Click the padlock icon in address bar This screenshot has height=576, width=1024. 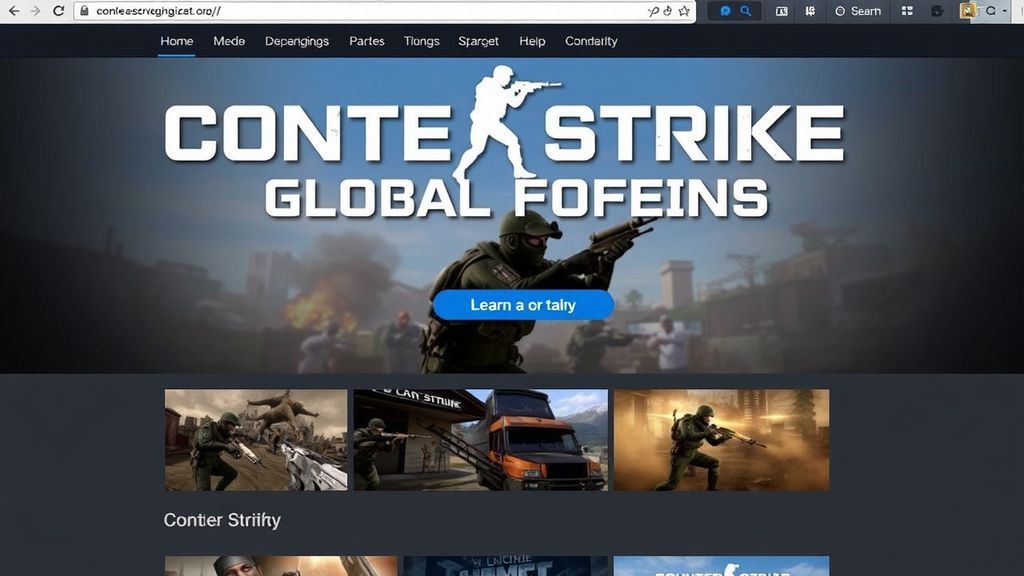coord(84,10)
